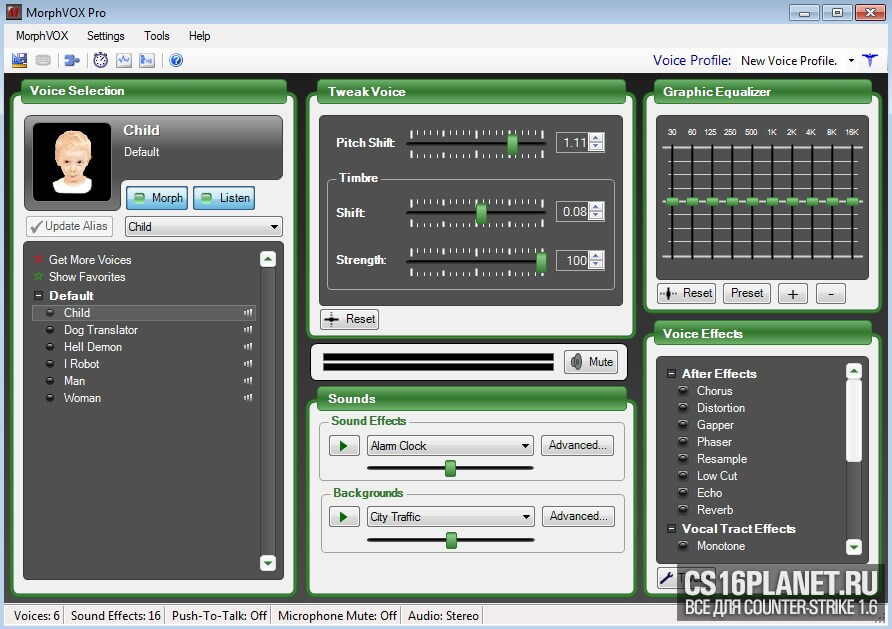Open the Tools menu

click(157, 36)
